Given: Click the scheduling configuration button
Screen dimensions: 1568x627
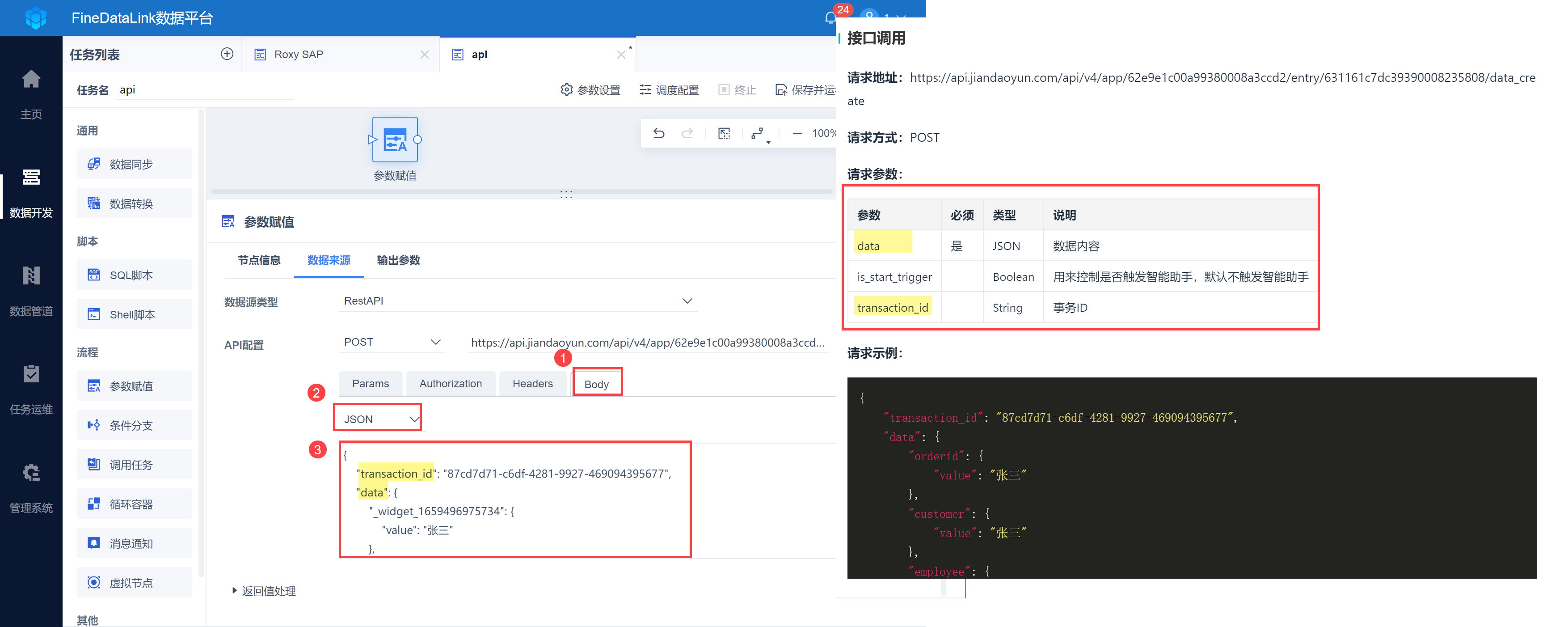Looking at the screenshot, I should 669,90.
